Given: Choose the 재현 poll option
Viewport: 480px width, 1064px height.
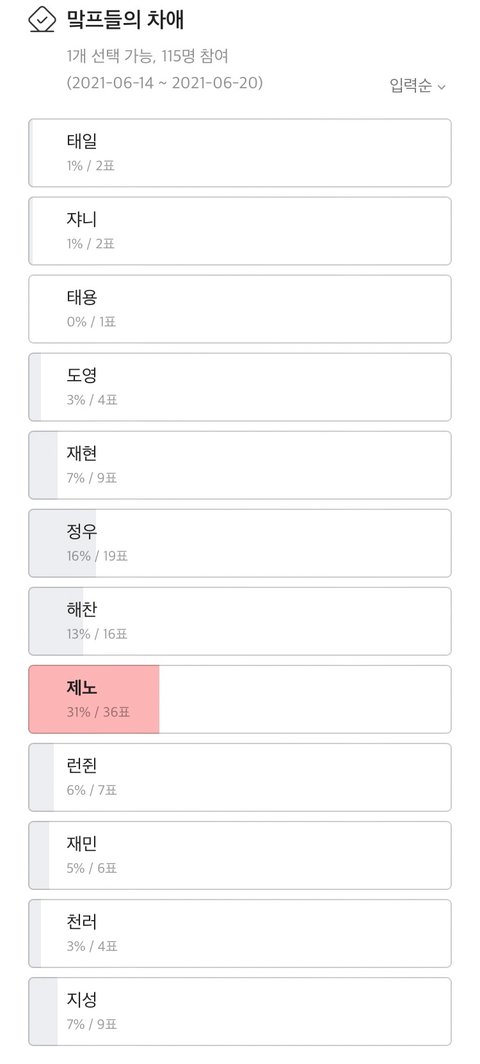Looking at the screenshot, I should [240, 465].
